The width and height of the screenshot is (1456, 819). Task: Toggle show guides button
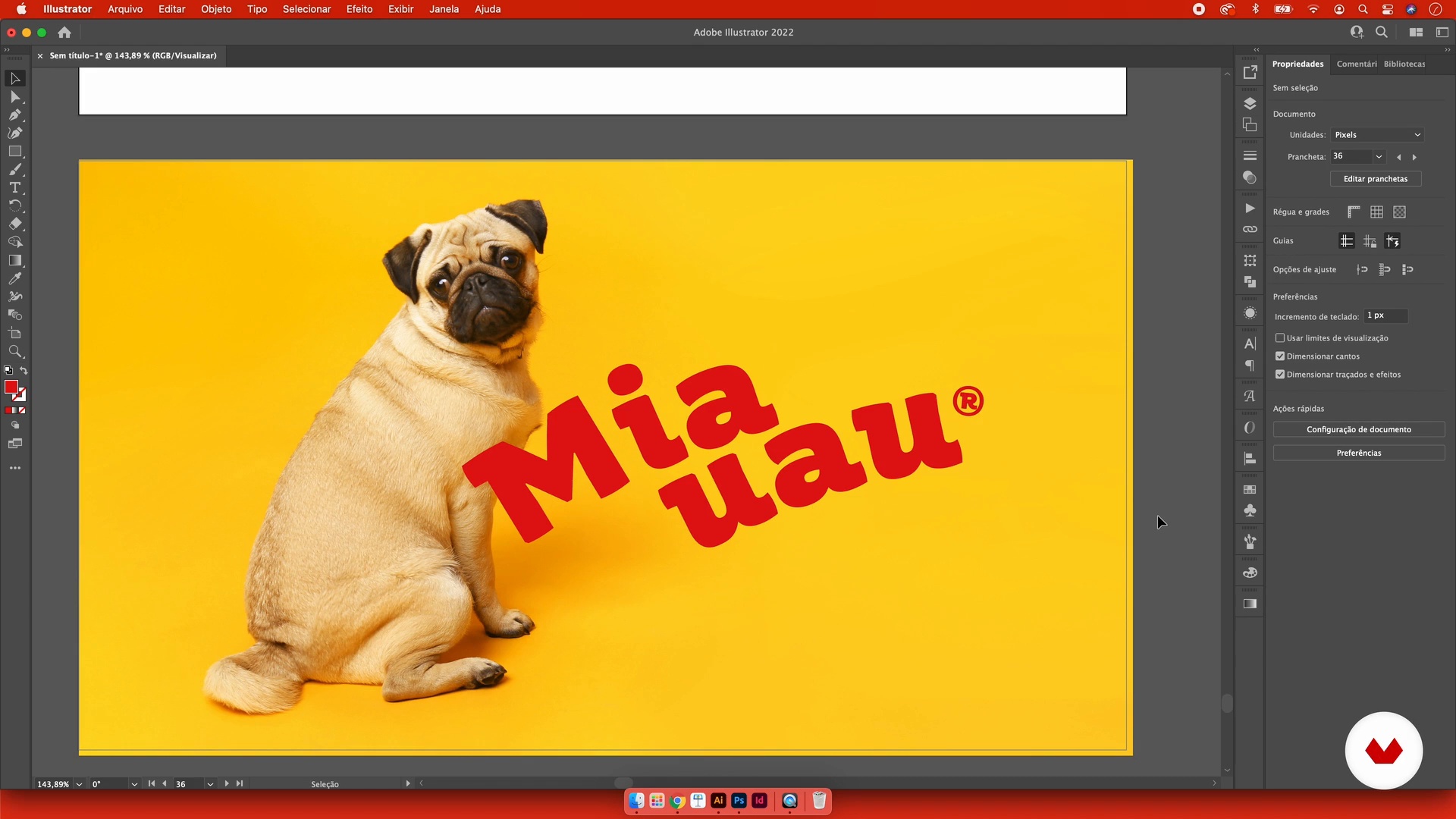[x=1347, y=241]
